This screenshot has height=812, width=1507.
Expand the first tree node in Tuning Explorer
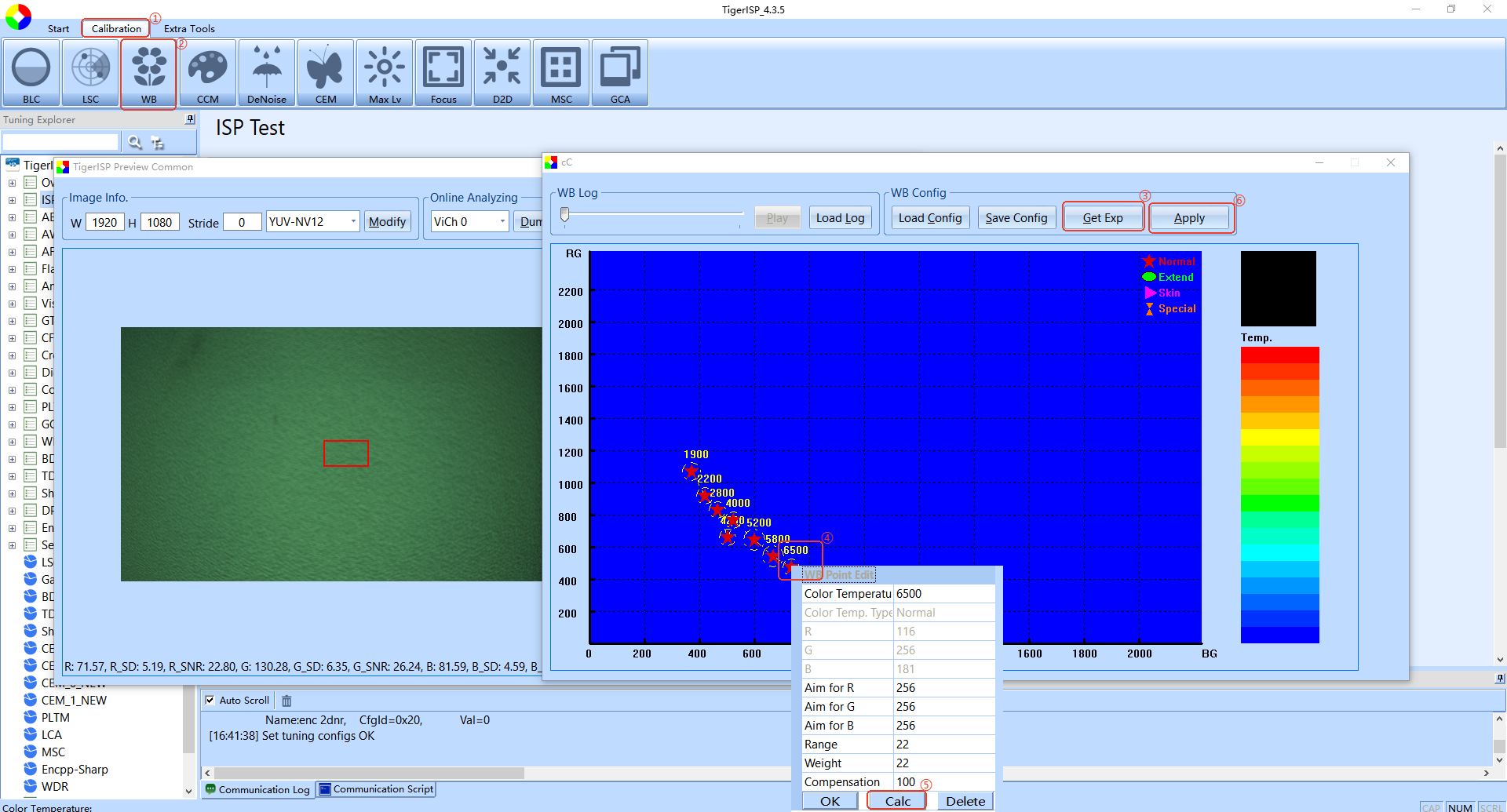[x=12, y=183]
